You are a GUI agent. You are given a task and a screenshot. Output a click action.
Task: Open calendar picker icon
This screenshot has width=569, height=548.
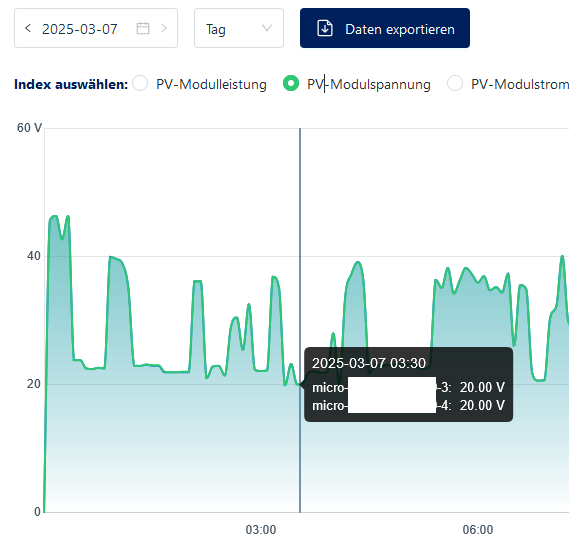tap(143, 28)
